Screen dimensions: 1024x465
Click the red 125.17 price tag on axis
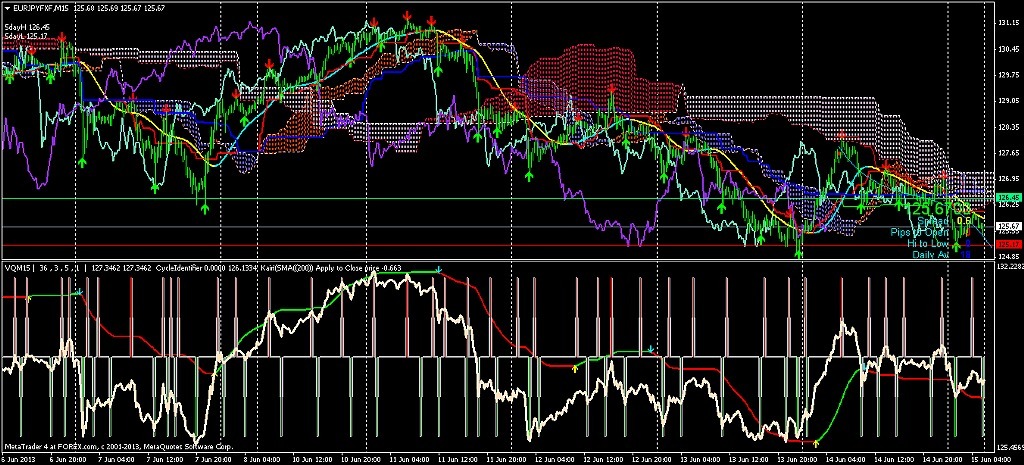coord(1009,245)
